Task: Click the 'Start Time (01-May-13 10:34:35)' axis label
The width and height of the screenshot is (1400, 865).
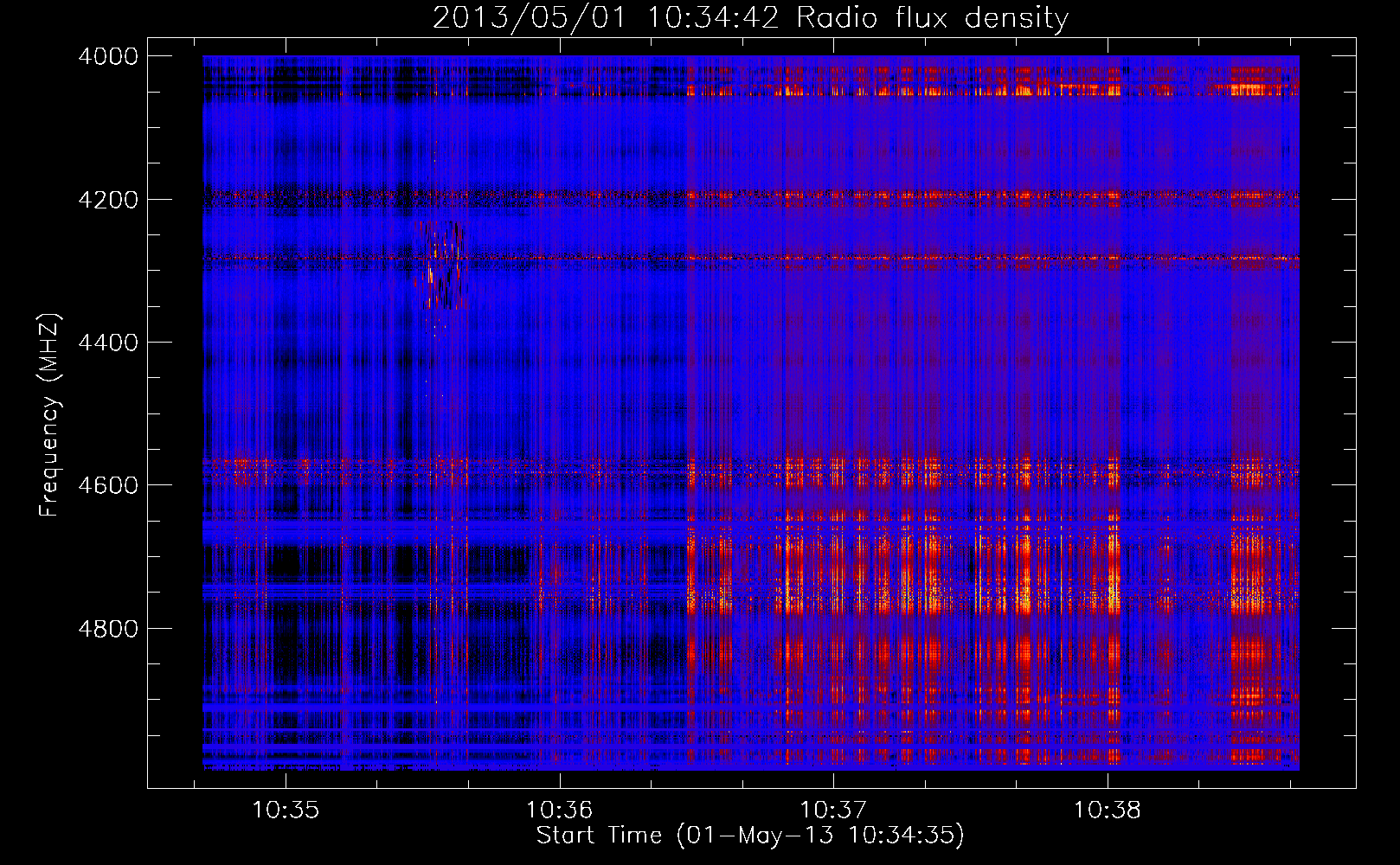Action: coord(750,835)
